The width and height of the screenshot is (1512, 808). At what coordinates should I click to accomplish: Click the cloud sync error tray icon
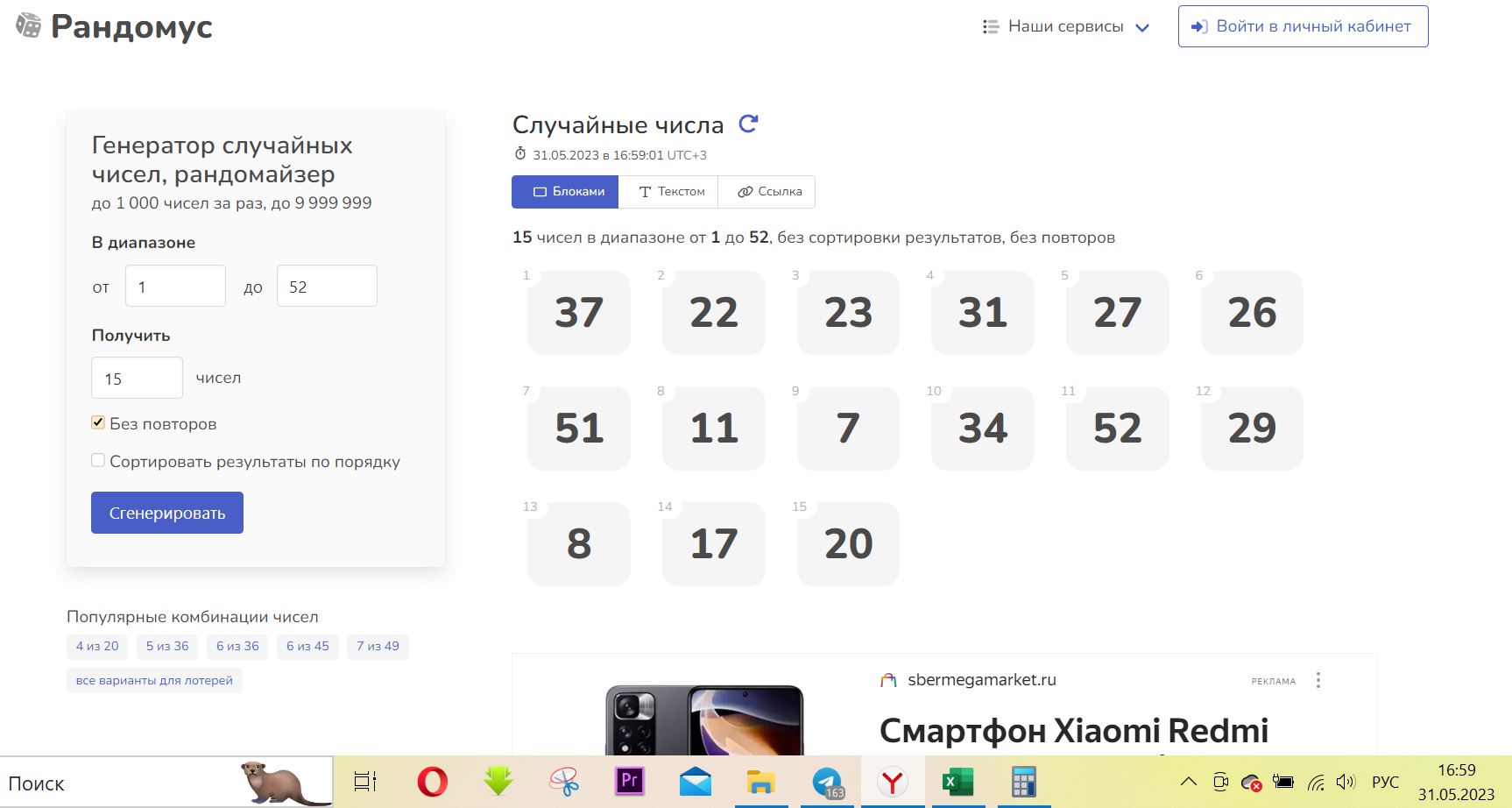[1252, 783]
